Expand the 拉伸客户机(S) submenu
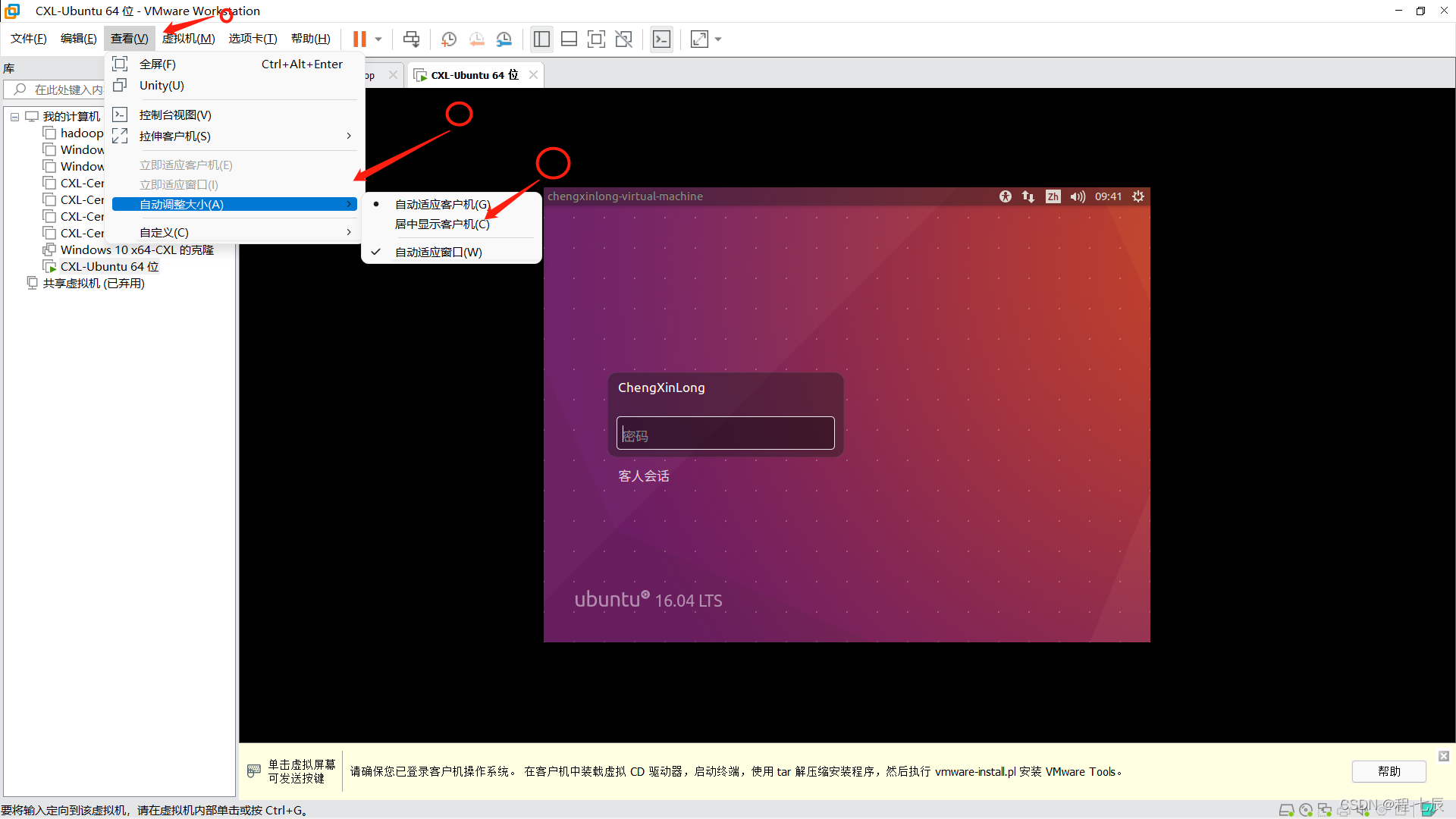Image resolution: width=1456 pixels, height=819 pixels. click(x=175, y=136)
